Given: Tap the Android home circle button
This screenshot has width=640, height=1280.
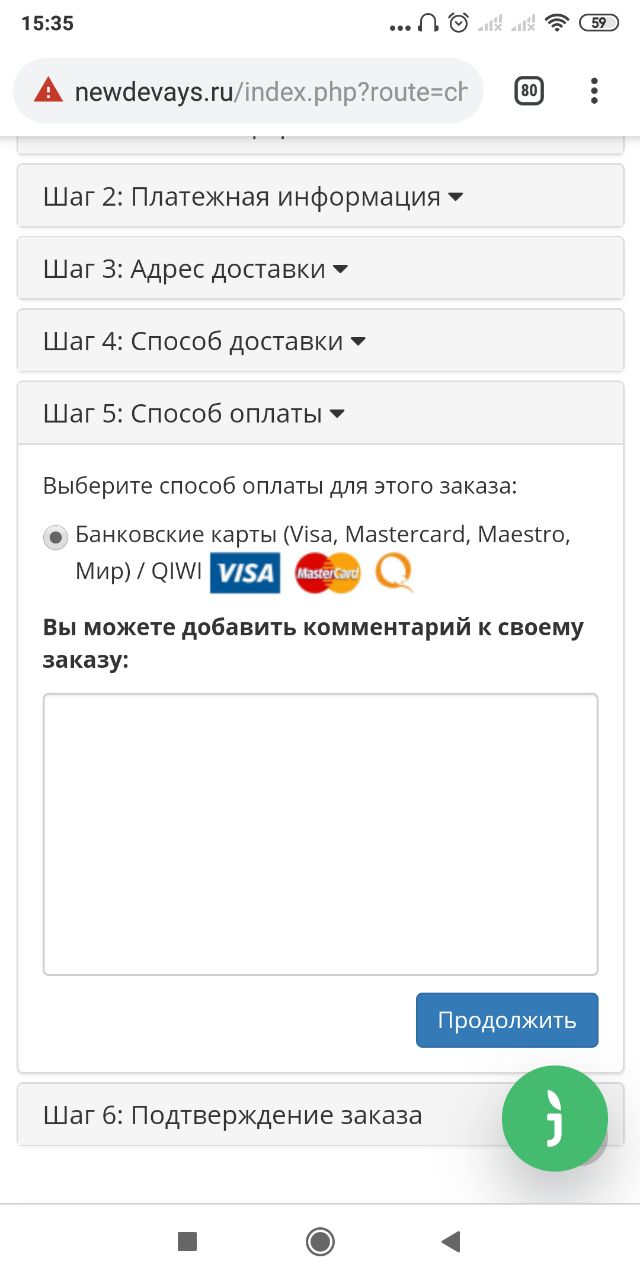Looking at the screenshot, I should pyautogui.click(x=320, y=1242).
